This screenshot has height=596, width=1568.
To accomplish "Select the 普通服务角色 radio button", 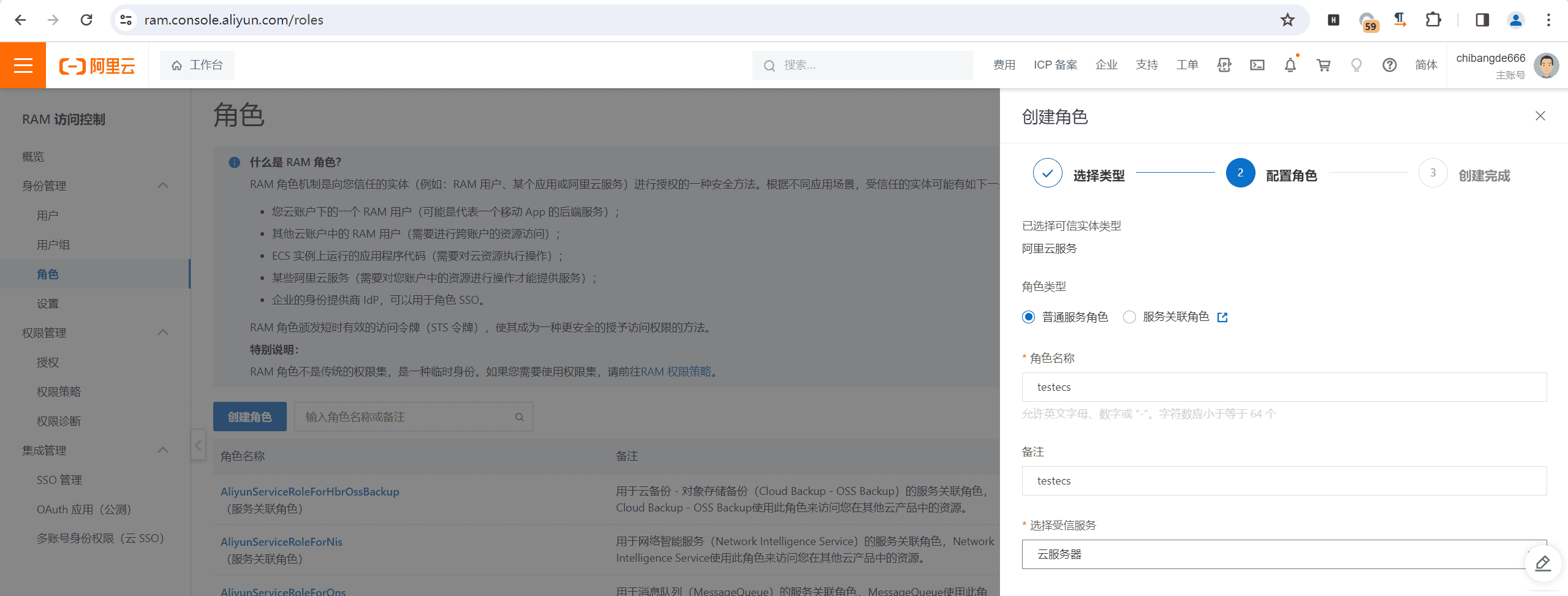I will coord(1028,317).
